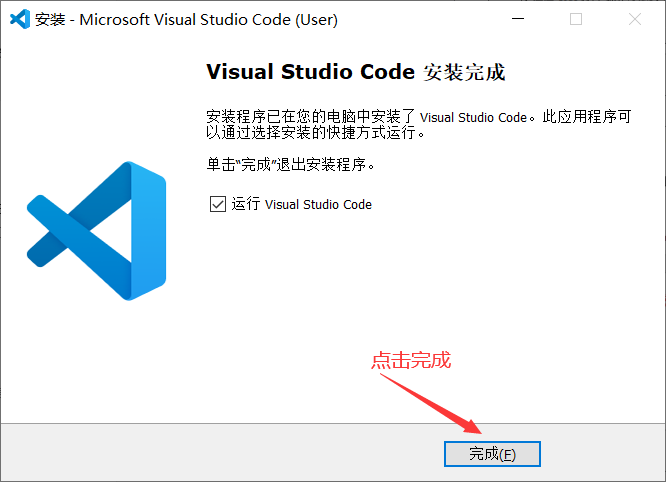Click the 运行 Visual Studio Code label text
Image resolution: width=666 pixels, height=482 pixels.
[x=302, y=204]
